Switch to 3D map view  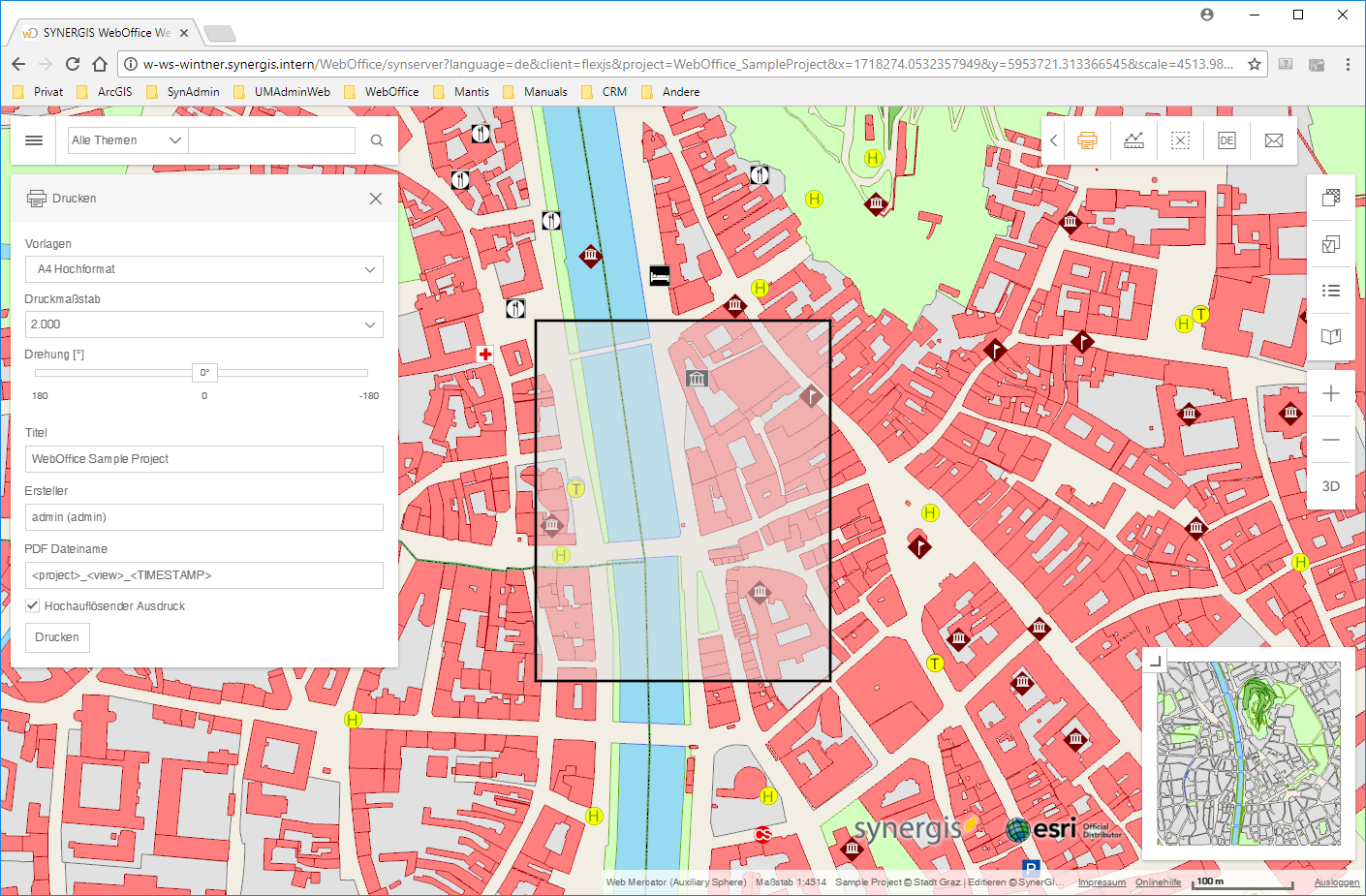1331,486
